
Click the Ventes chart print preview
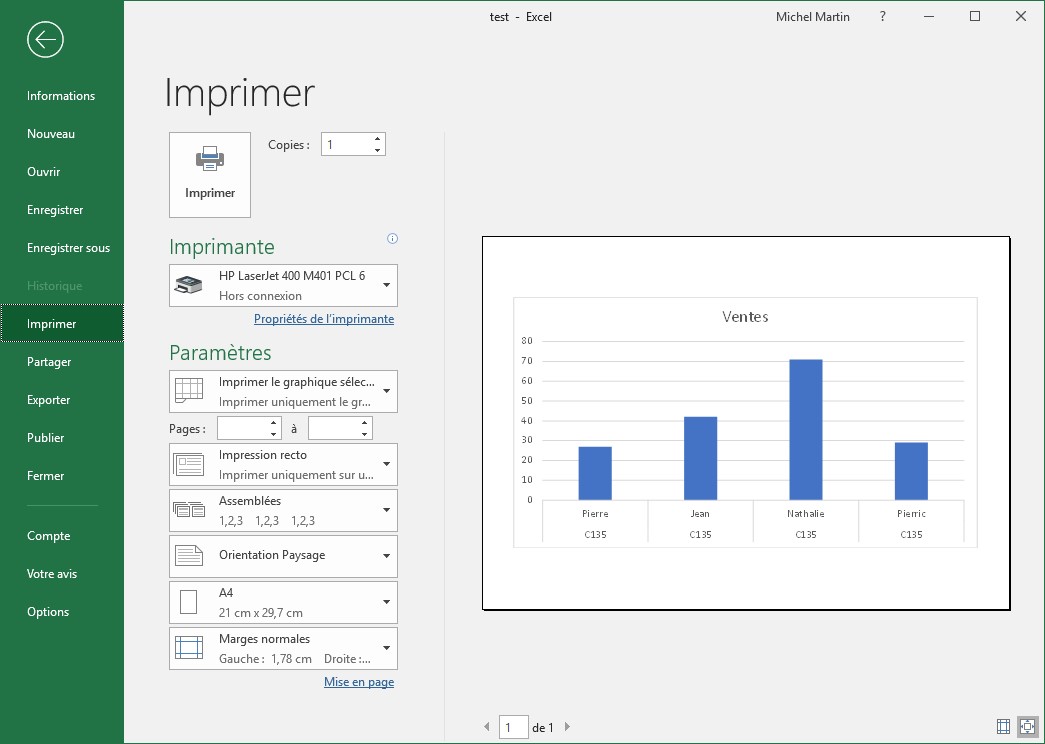click(745, 423)
